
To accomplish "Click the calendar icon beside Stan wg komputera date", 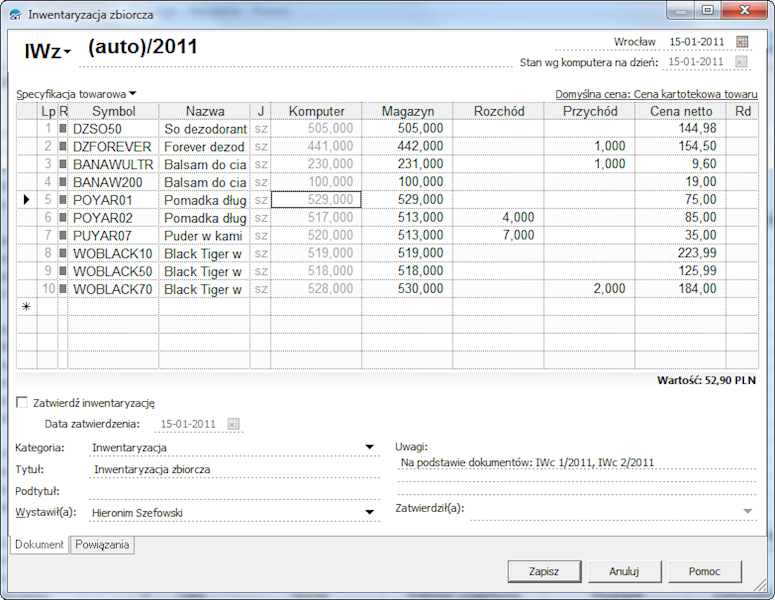I will click(742, 61).
